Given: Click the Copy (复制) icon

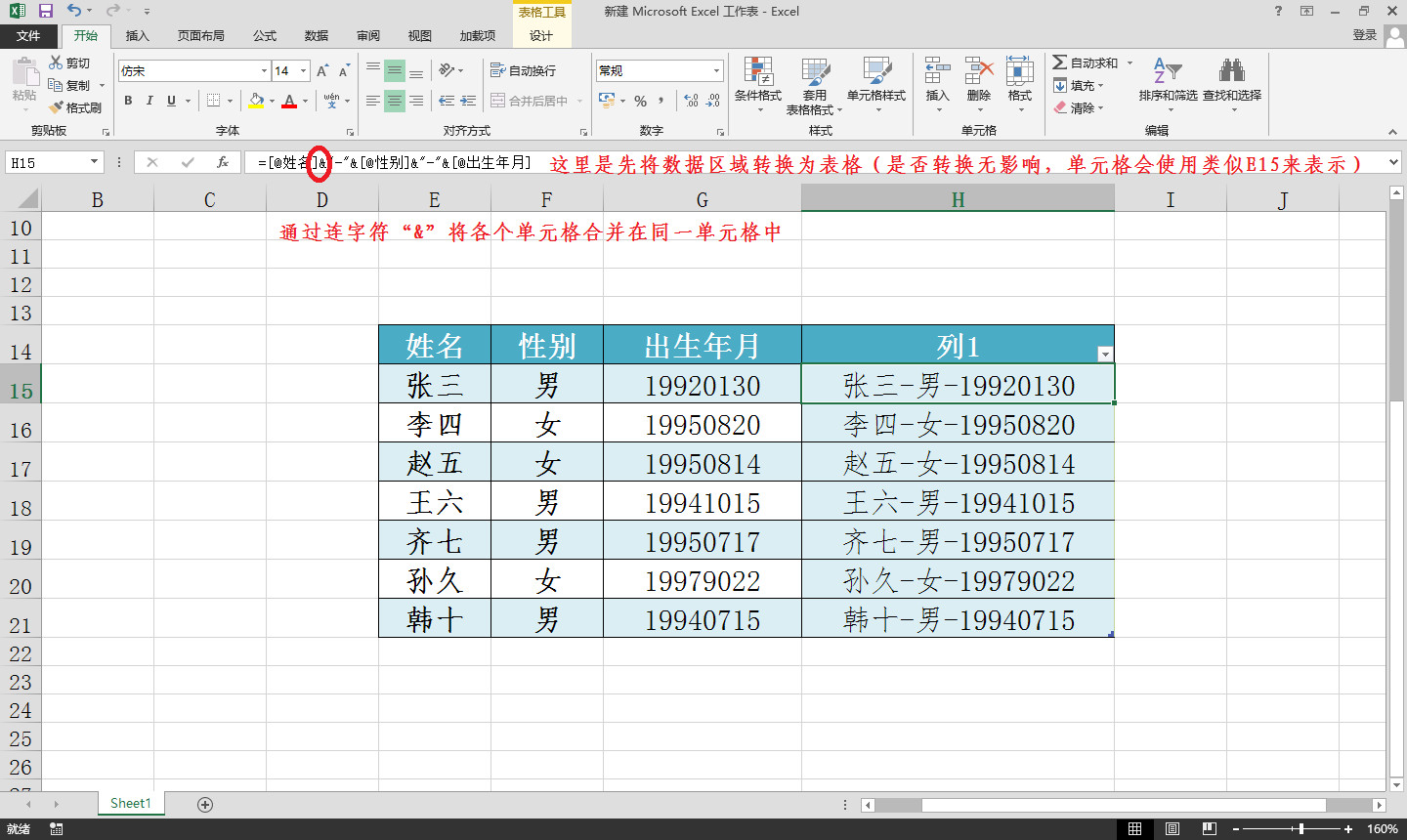Looking at the screenshot, I should pyautogui.click(x=57, y=85).
